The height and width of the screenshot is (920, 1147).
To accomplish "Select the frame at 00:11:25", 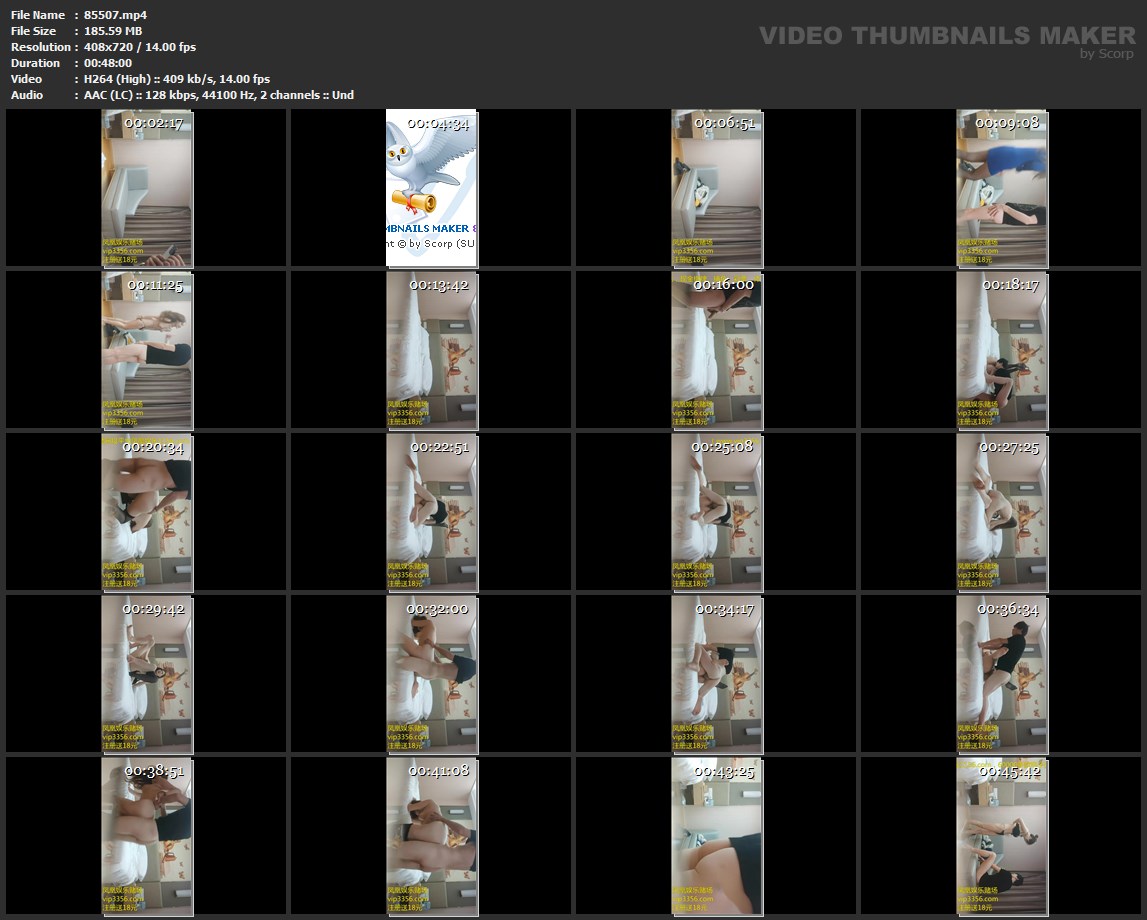I will pyautogui.click(x=147, y=350).
